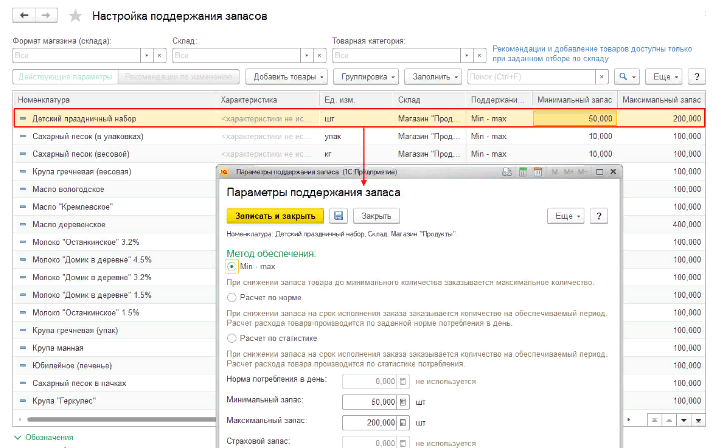Click the Закрыть button in dialog
717x448 pixels.
point(375,215)
